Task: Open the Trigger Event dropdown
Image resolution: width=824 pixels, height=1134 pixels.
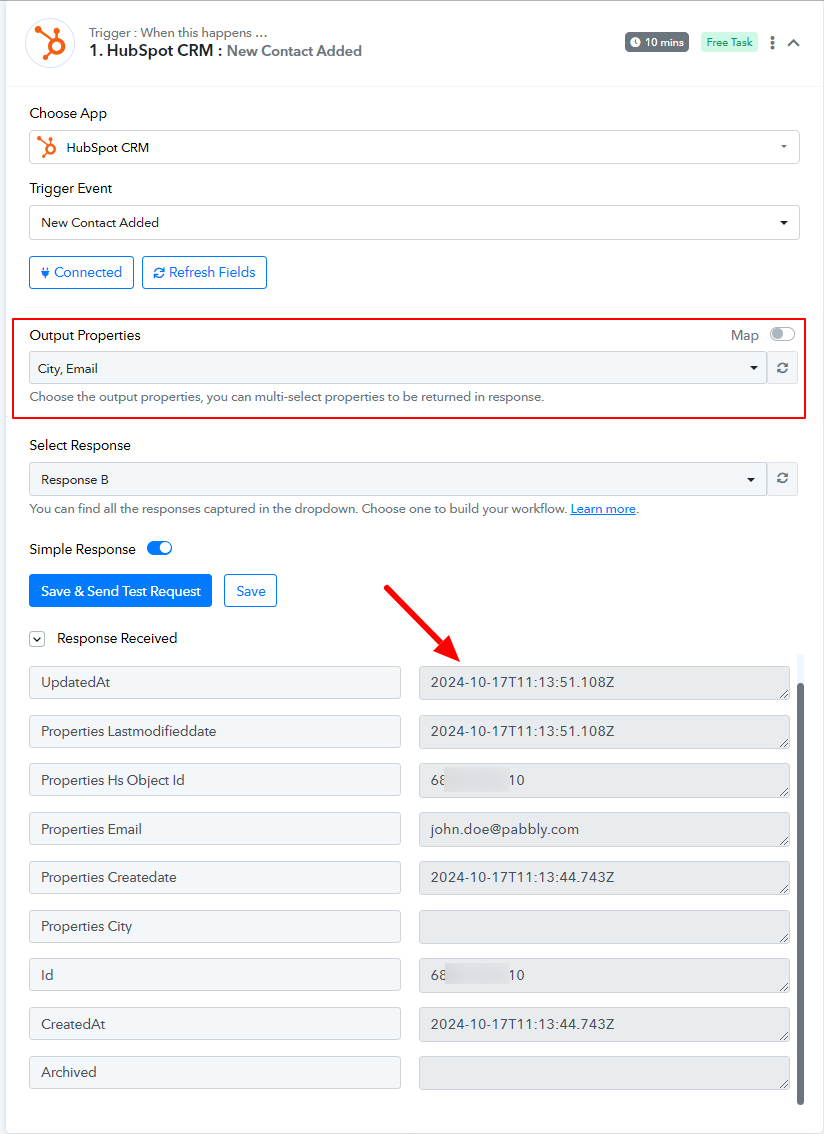Action: pyautogui.click(x=415, y=222)
